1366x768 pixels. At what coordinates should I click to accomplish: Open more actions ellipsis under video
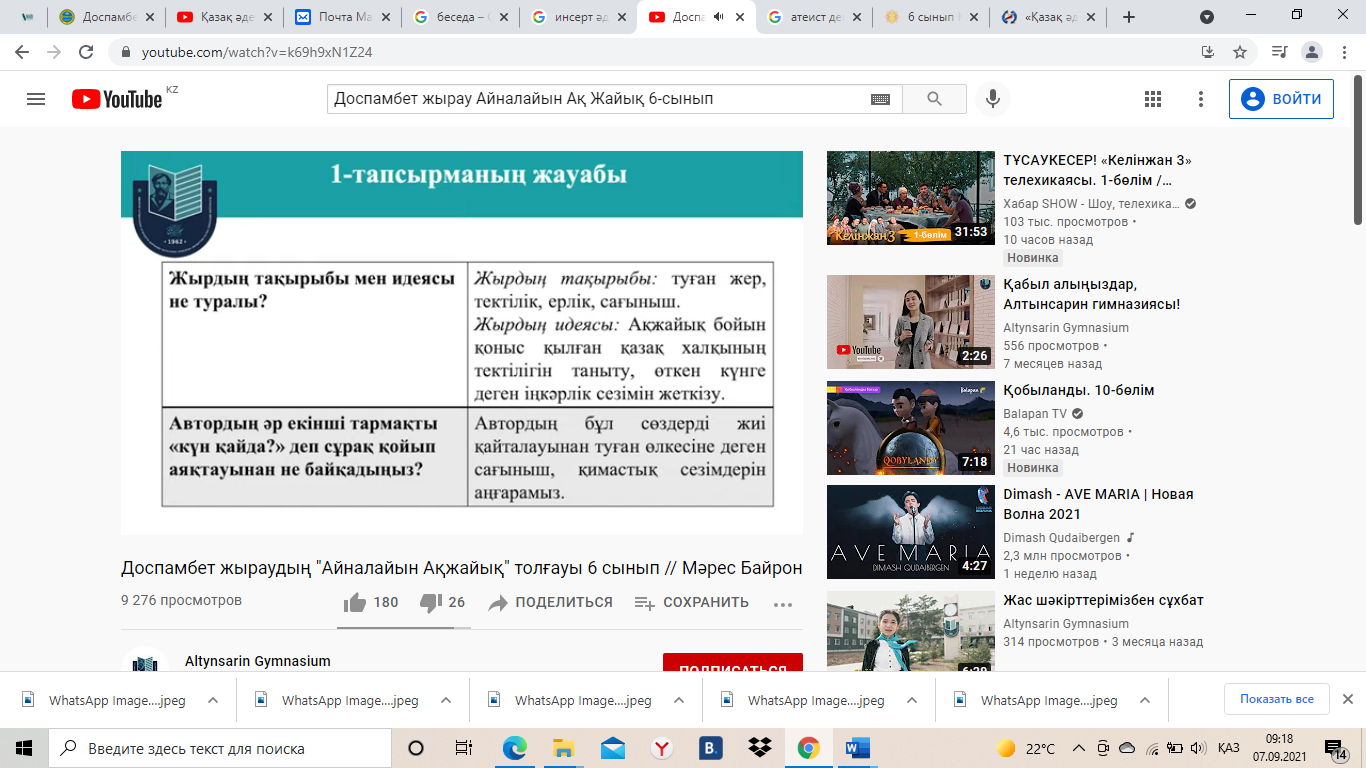point(782,603)
